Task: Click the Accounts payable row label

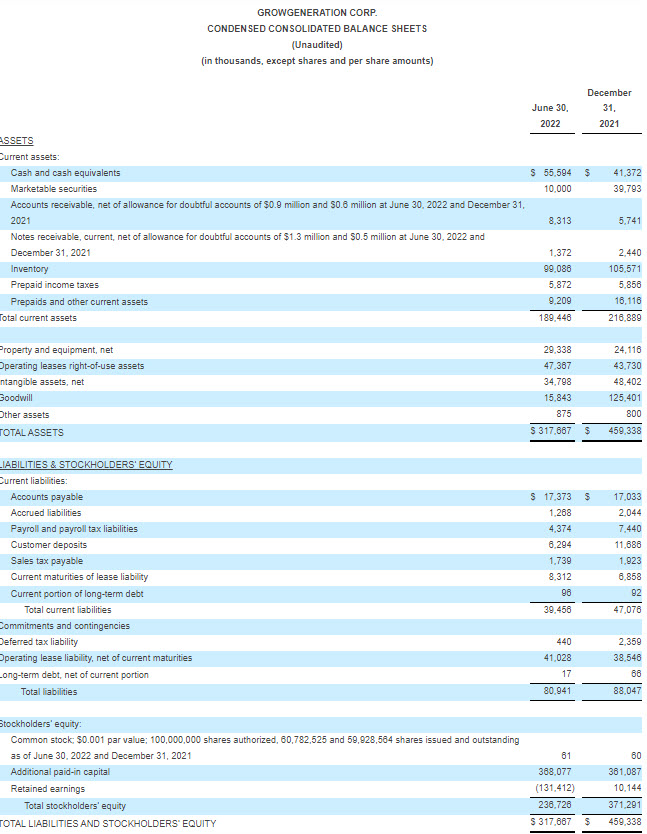Action: (47, 497)
